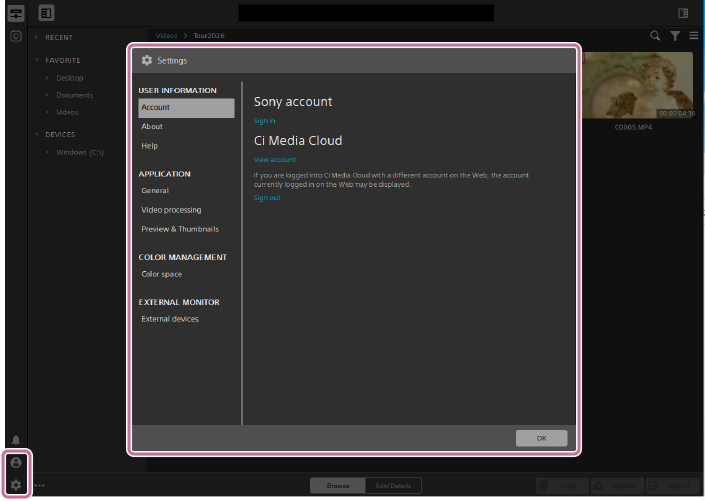This screenshot has width=705, height=501.
Task: Open the three-dots more options
Action: coord(40,485)
